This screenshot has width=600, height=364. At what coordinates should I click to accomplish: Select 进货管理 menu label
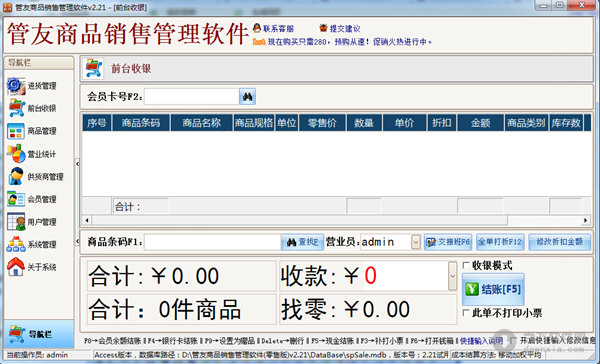click(42, 86)
